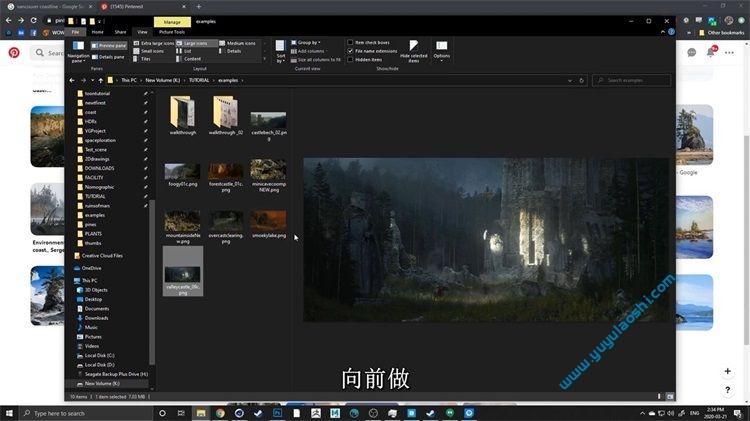Switch to the Home ribbon tab
This screenshot has height=421, width=750.
click(98, 32)
